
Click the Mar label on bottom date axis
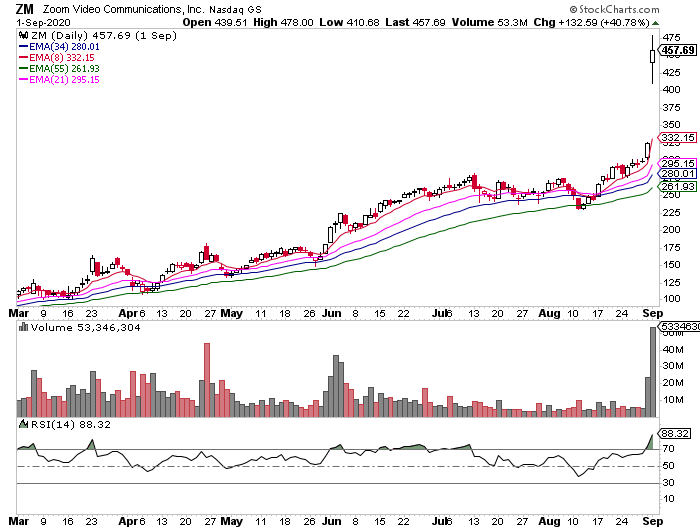tap(19, 521)
